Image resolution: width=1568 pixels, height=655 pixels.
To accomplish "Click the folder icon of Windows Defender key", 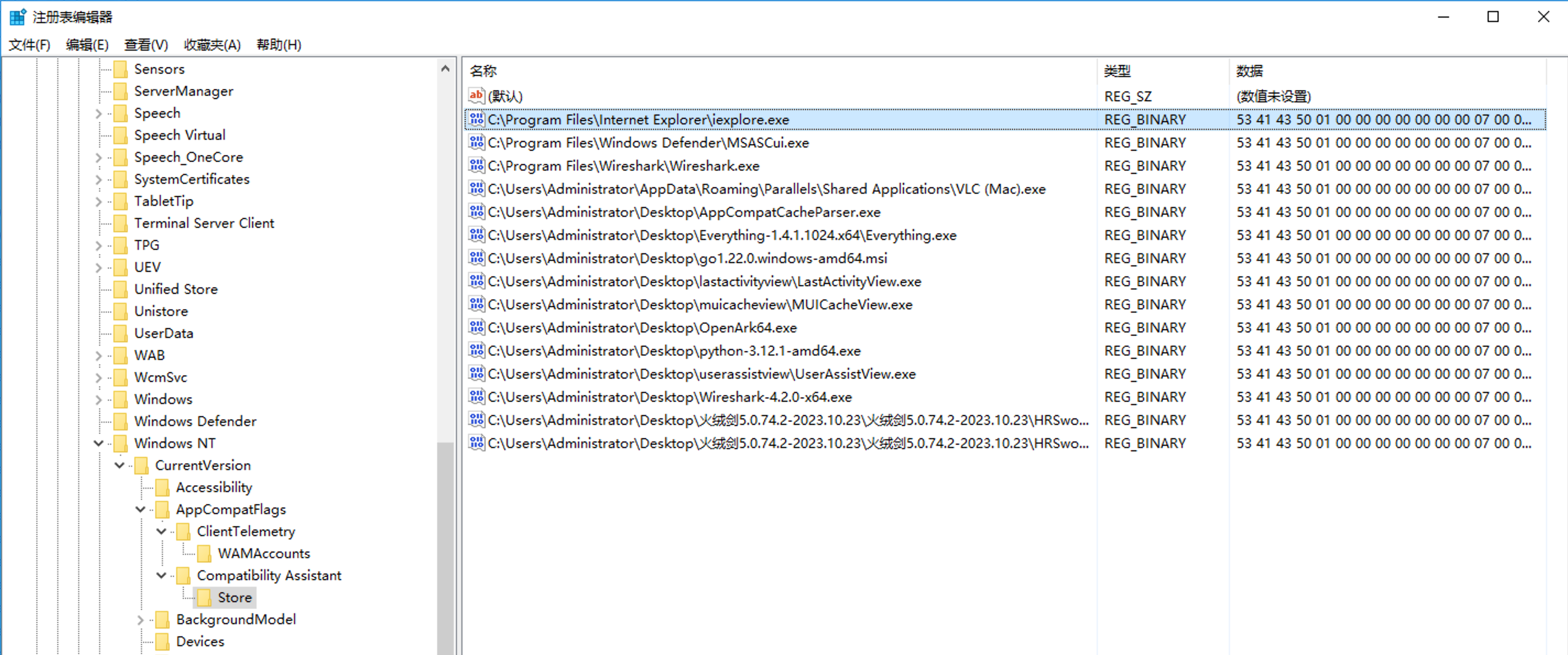I will click(121, 421).
